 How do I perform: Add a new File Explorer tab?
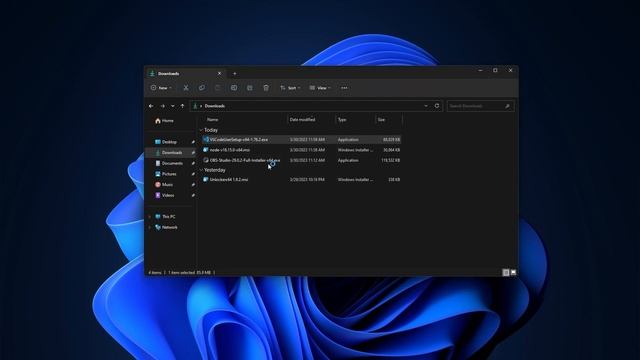click(x=234, y=73)
